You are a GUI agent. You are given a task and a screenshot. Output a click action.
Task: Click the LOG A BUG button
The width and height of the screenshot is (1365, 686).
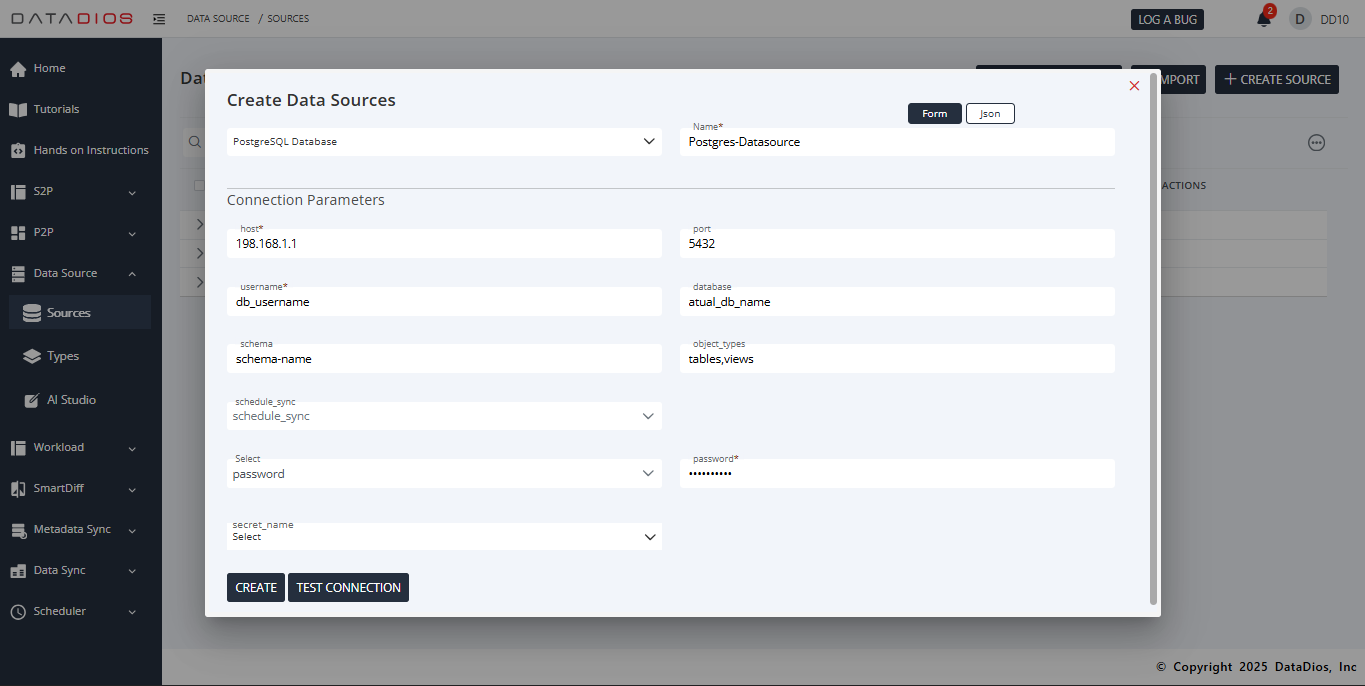point(1167,18)
